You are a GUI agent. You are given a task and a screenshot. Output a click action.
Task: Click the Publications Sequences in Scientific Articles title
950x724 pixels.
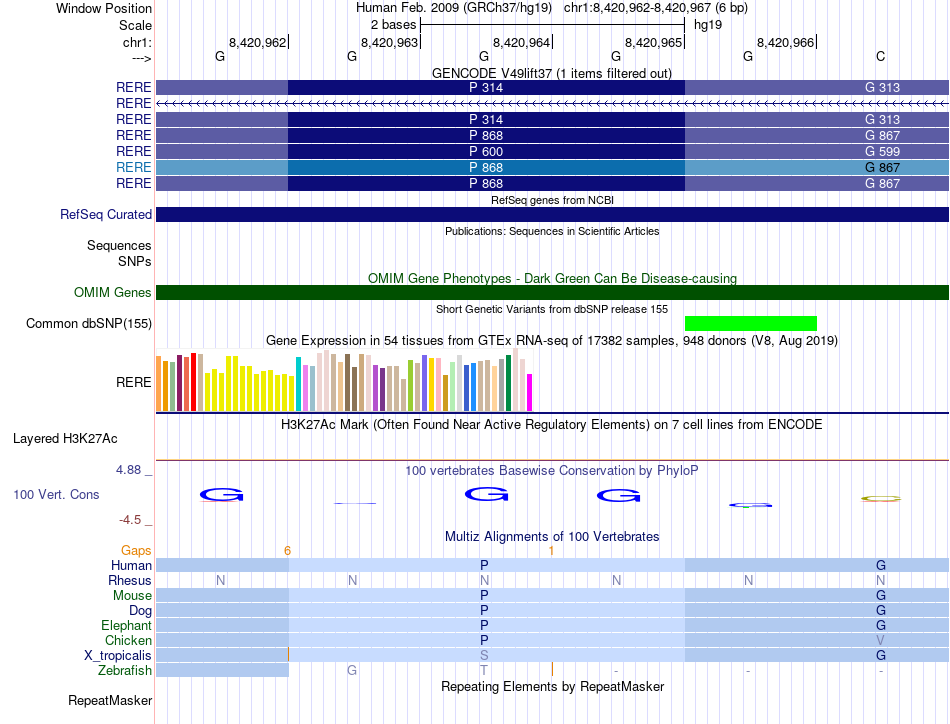coord(552,231)
